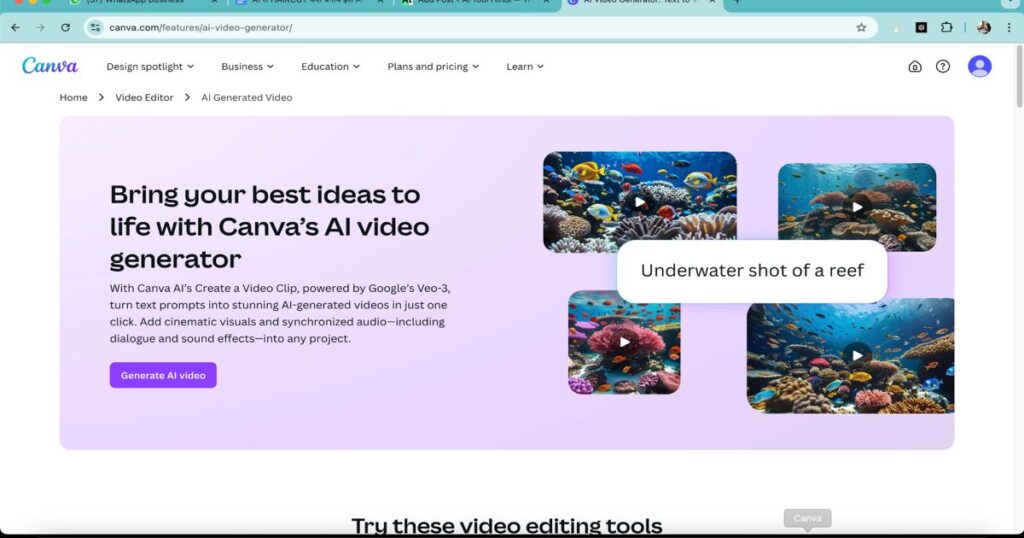
Task: Open the help question mark icon
Action: pyautogui.click(x=943, y=67)
